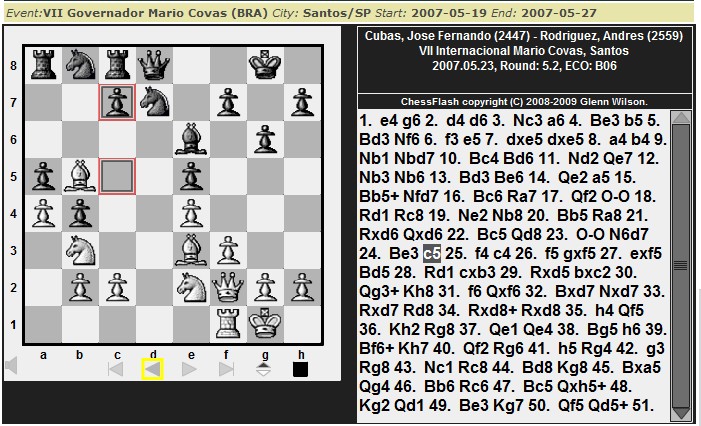Screen dimensions: 701x426
Task: Go back to the previous move
Action: (152, 369)
